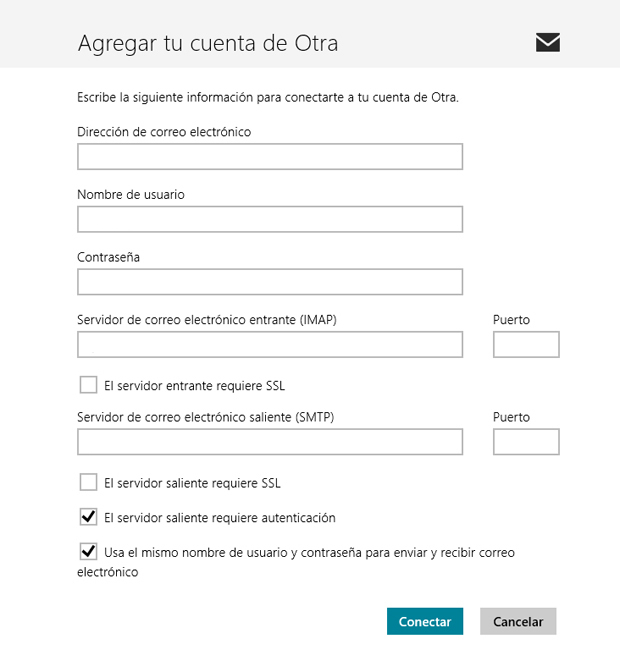Click the 'Agregar tu cuenta de Otra' heading
This screenshot has width=620, height=650.
pos(208,44)
